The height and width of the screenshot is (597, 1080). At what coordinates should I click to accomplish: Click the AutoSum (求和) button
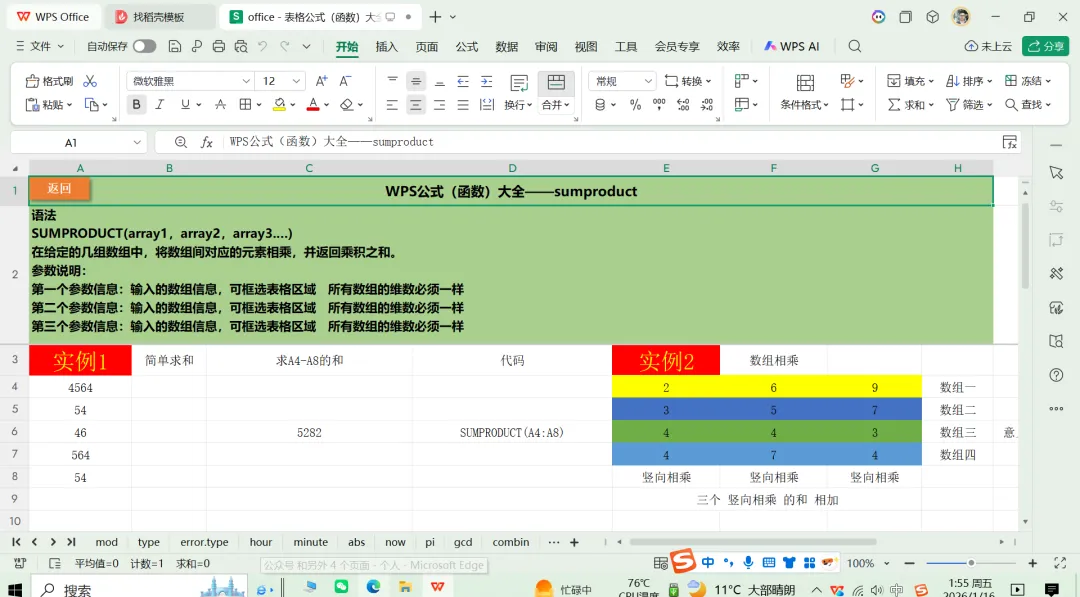(x=910, y=105)
